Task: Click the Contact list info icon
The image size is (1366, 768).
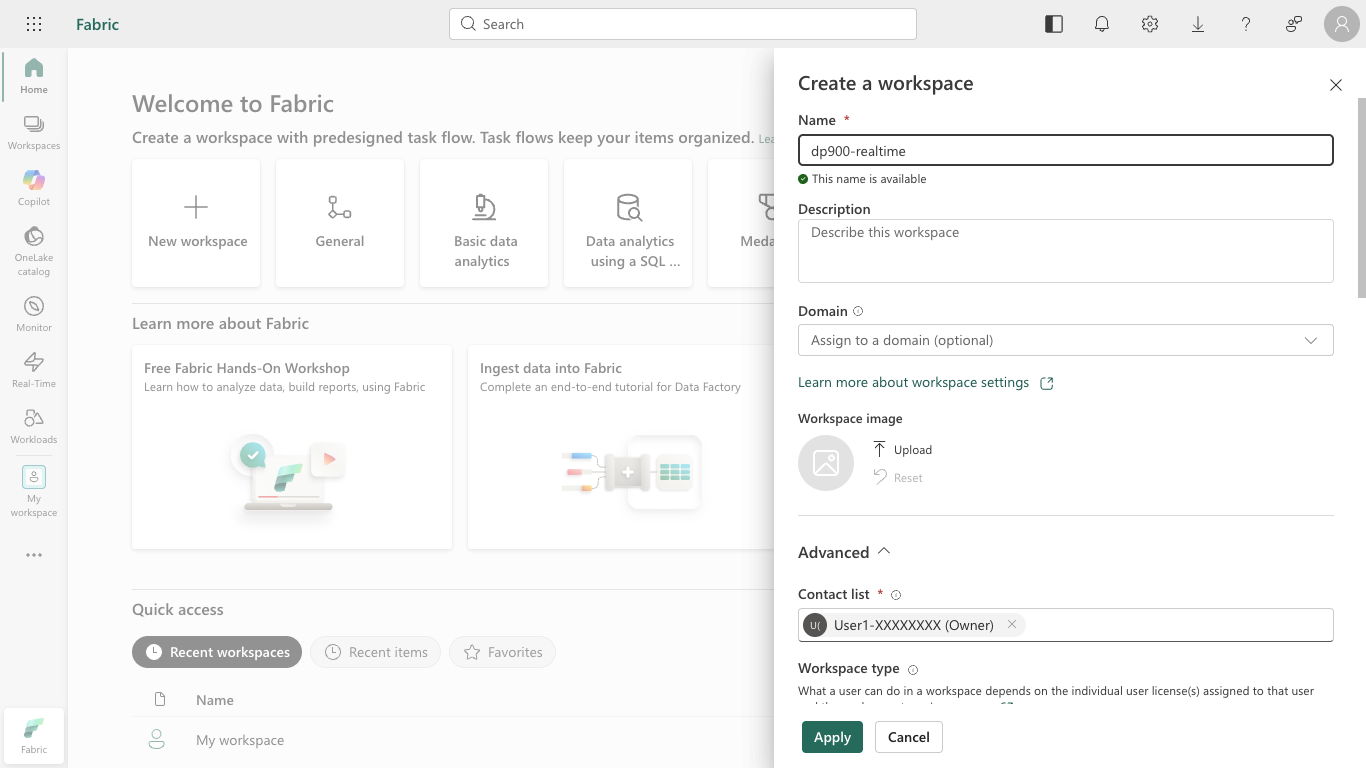Action: 896,594
